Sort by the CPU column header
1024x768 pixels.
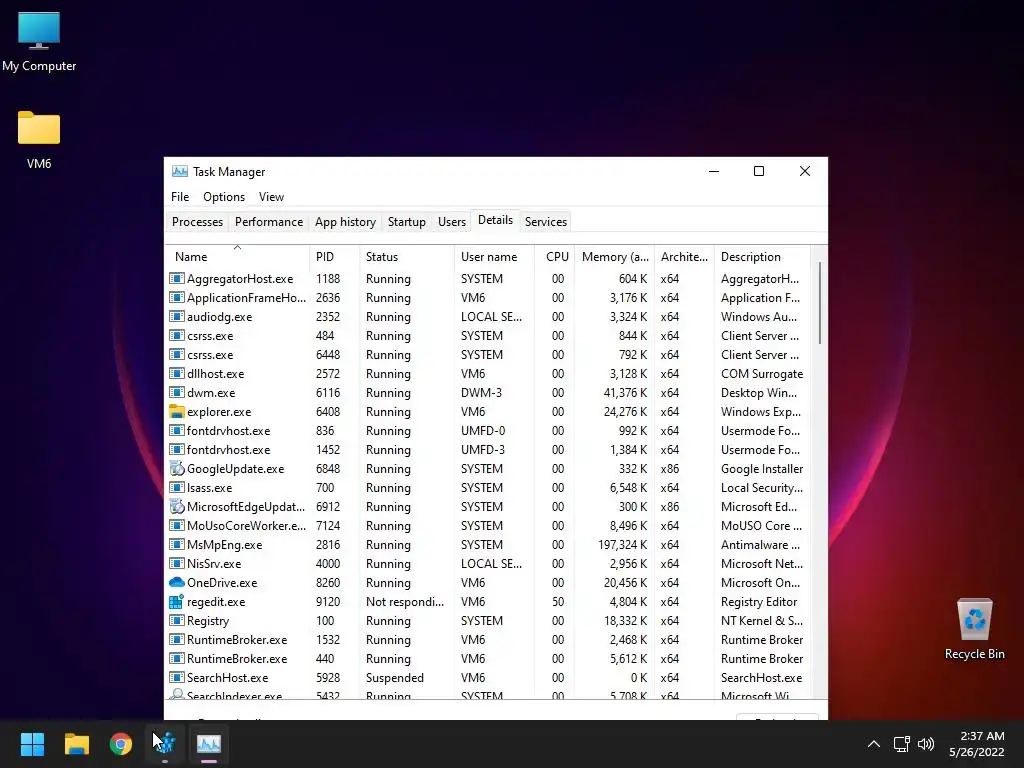pyautogui.click(x=554, y=257)
